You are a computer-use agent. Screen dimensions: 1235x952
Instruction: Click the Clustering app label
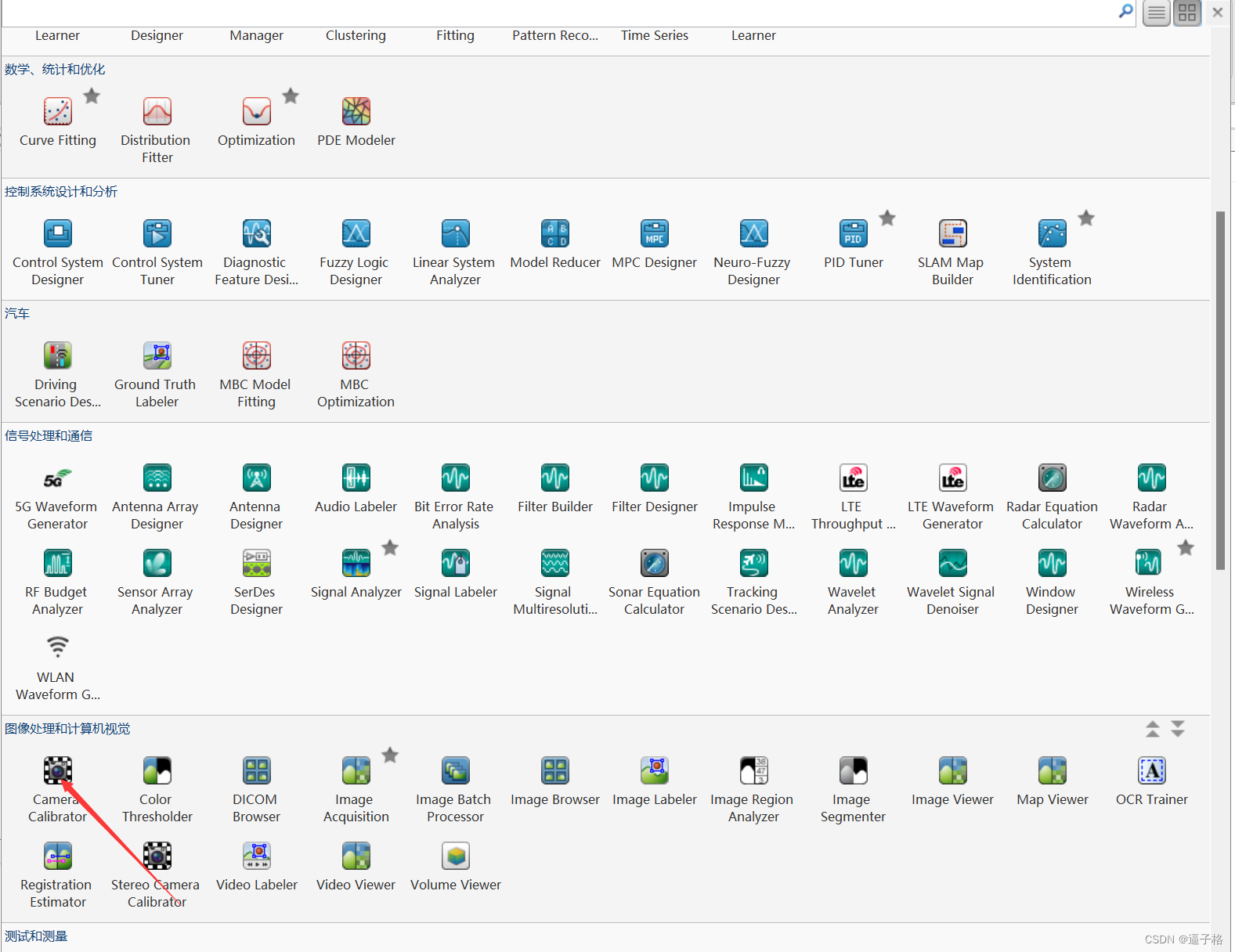356,35
